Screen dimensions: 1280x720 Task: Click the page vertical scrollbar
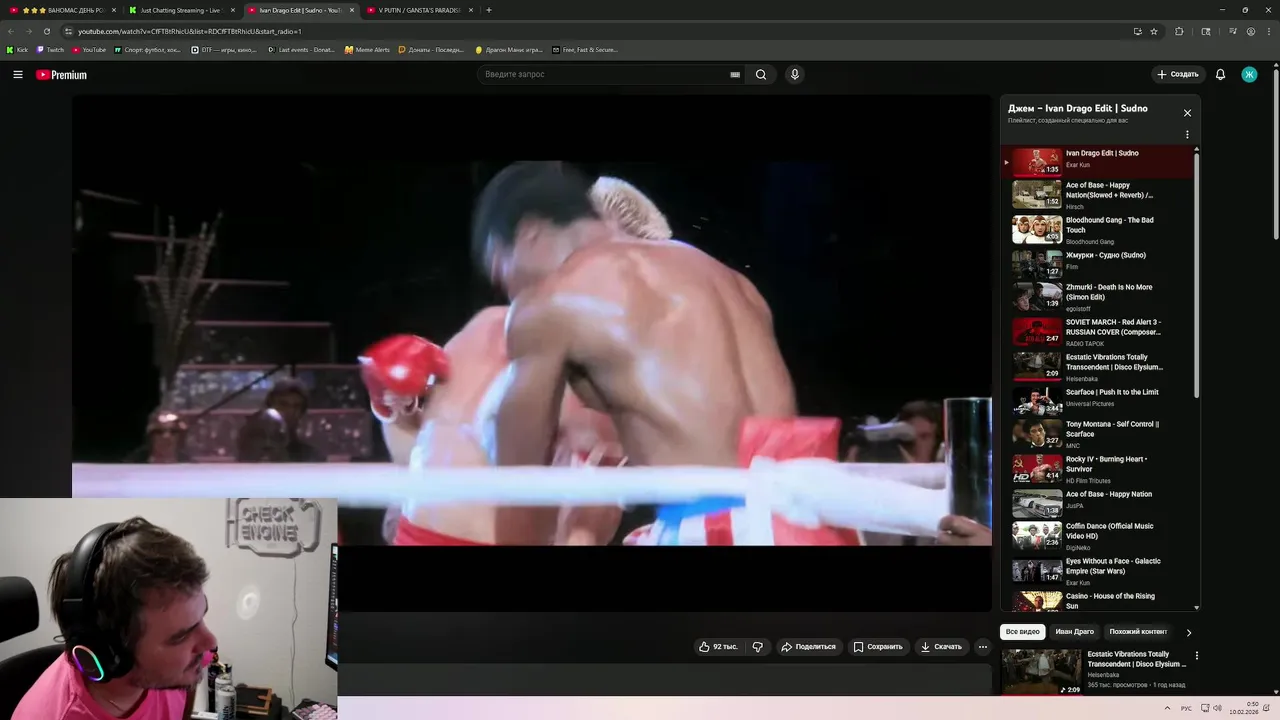point(1275,152)
